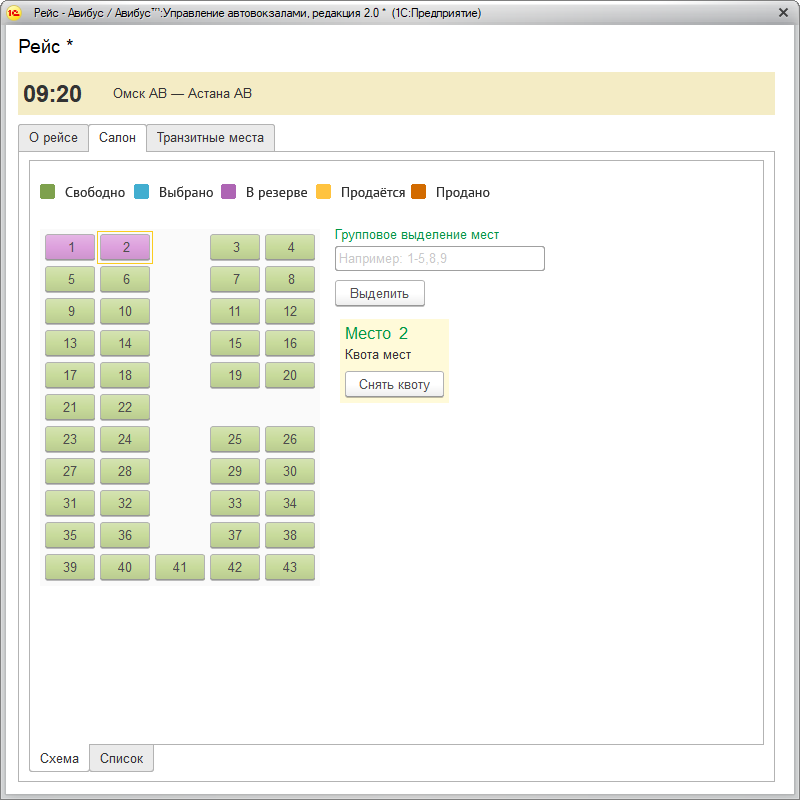800x800 pixels.
Task: Select the Схема view tab
Action: click(59, 759)
